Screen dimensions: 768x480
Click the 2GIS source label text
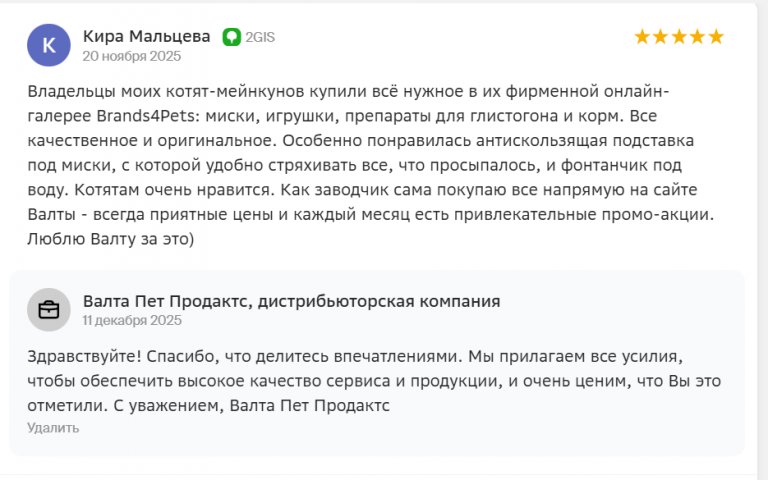click(260, 37)
